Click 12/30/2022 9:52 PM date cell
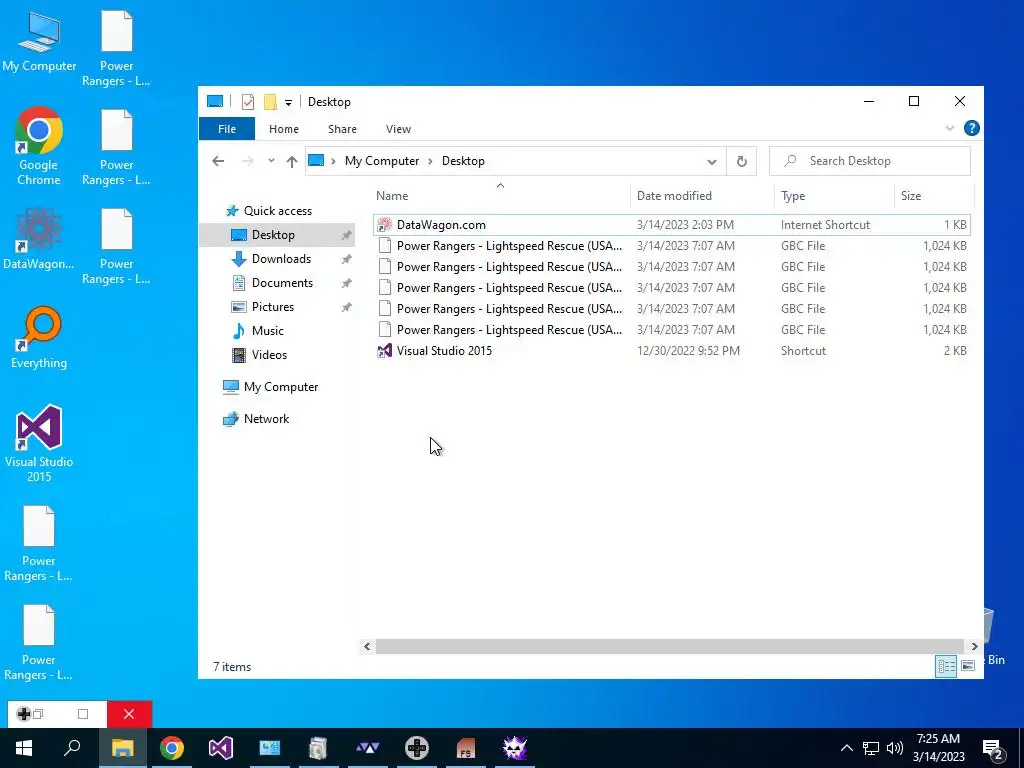 [x=688, y=351]
